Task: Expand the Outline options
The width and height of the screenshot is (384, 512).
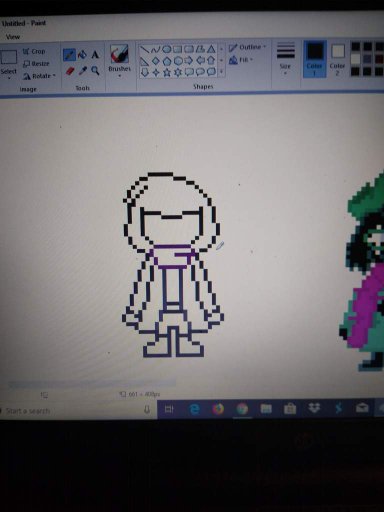Action: 247,47
